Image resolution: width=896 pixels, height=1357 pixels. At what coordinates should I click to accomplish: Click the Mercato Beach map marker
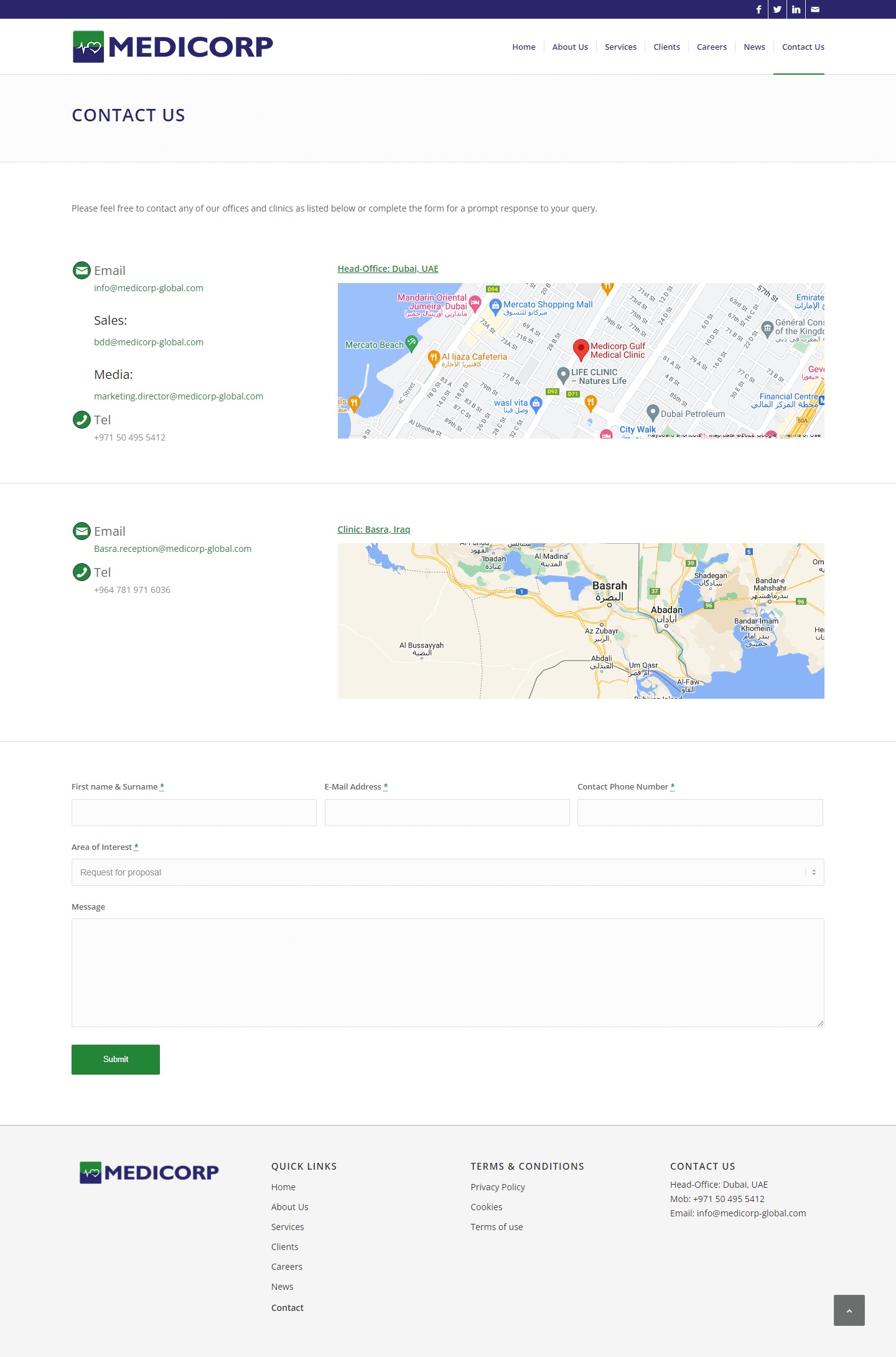pyautogui.click(x=411, y=343)
